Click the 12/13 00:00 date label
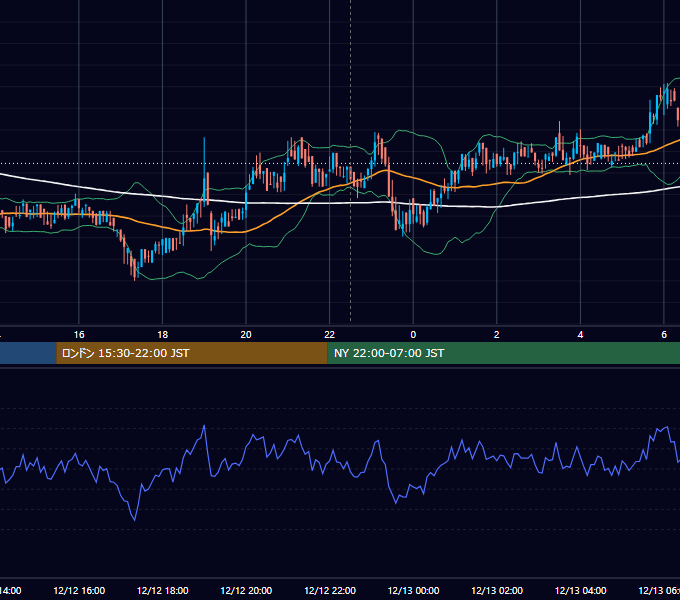The height and width of the screenshot is (600, 680). pyautogui.click(x=413, y=590)
